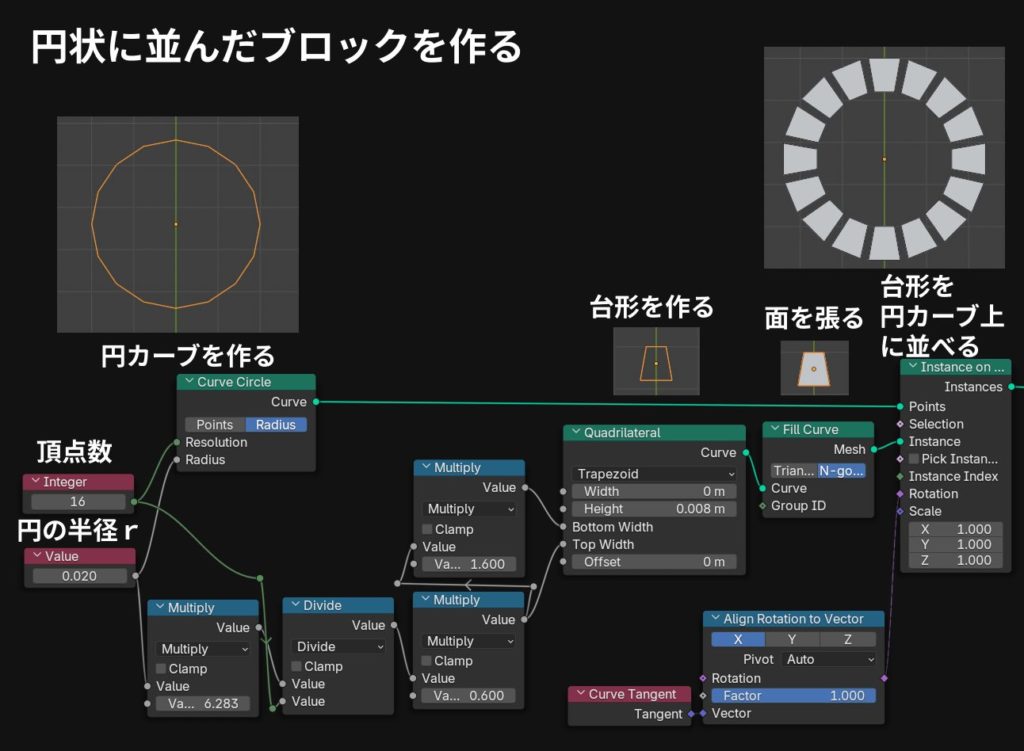Tick the Pick Instance checkbox

tap(914, 459)
